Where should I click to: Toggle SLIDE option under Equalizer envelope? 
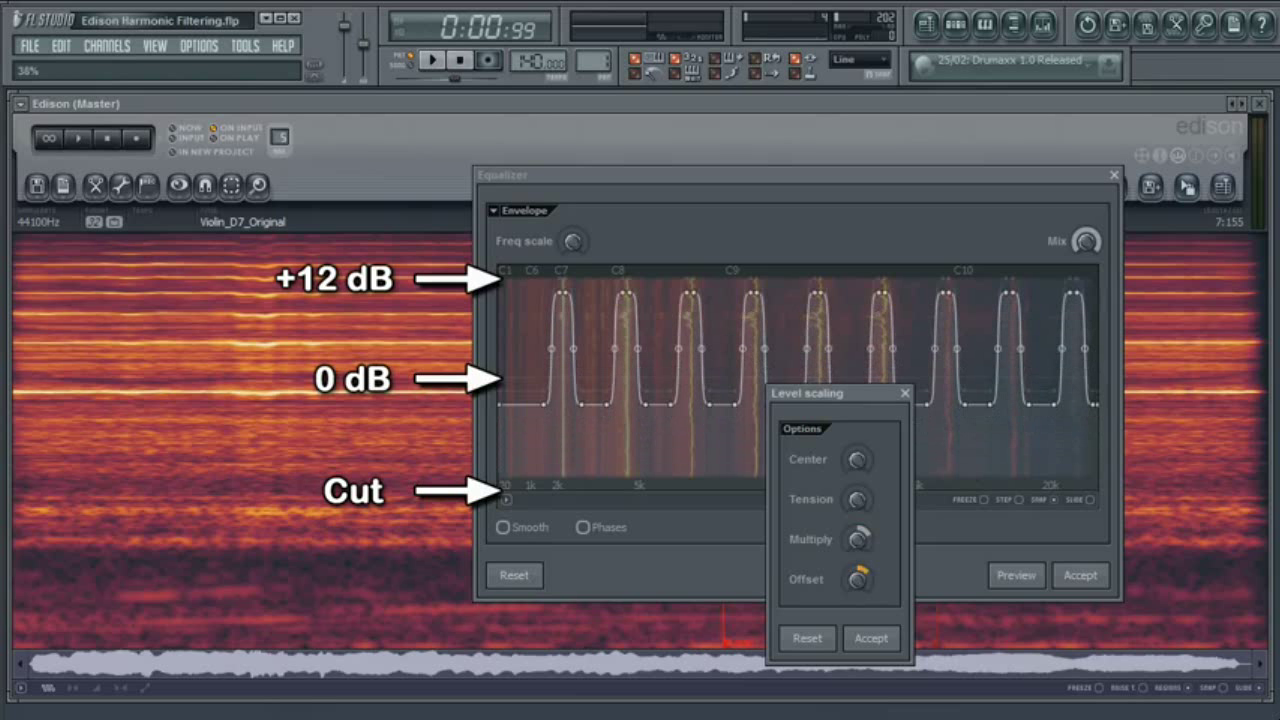coord(1090,499)
